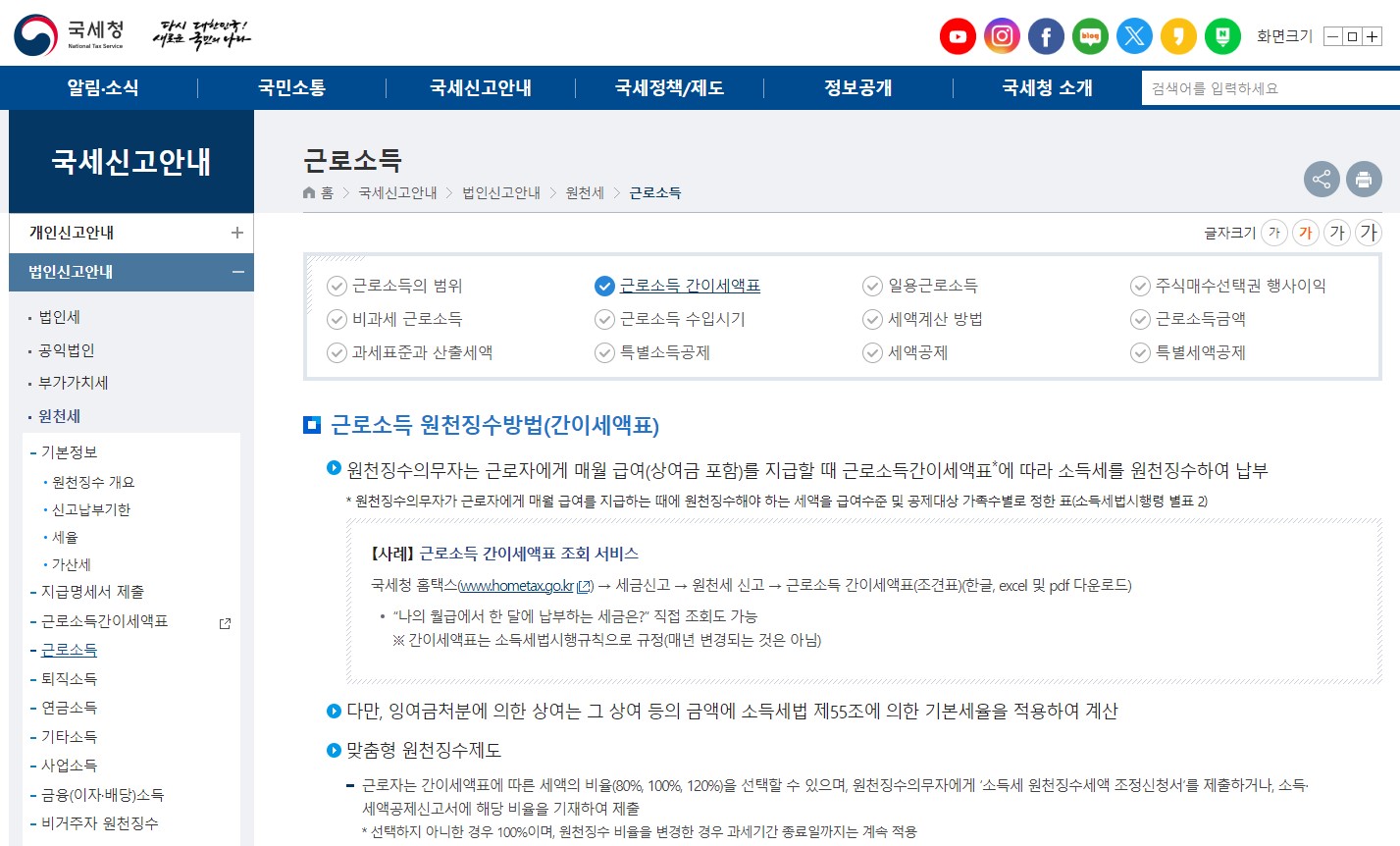Select the Facebook icon
Viewport: 1400px width, 846px height.
point(1046,35)
